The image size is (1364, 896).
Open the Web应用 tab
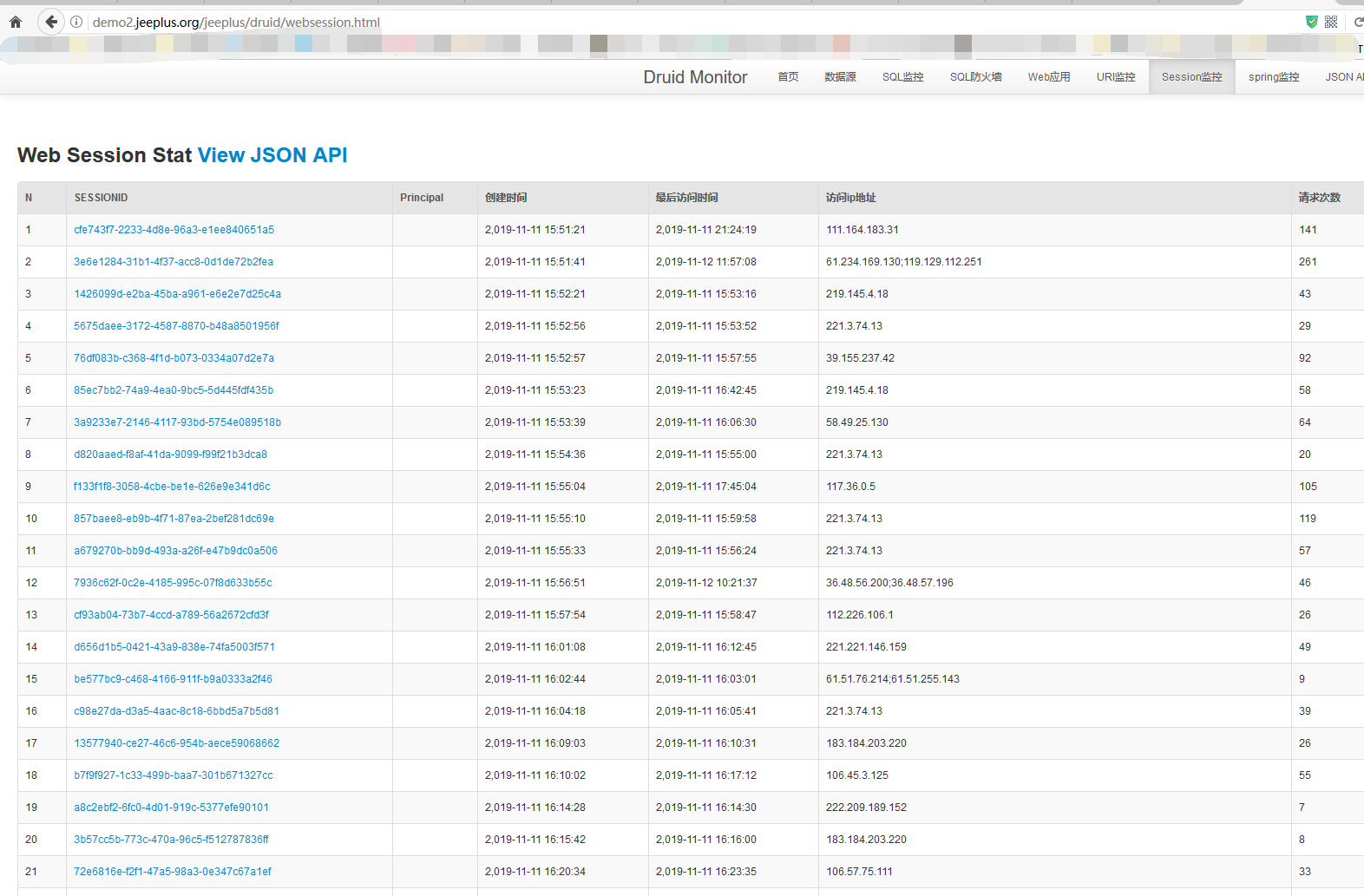[x=1049, y=77]
